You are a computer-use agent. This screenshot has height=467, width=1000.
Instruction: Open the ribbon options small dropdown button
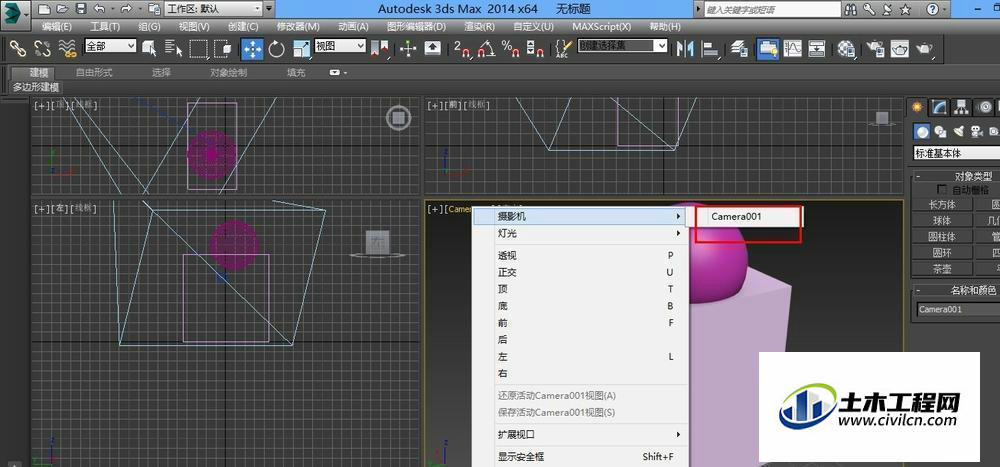pos(338,73)
